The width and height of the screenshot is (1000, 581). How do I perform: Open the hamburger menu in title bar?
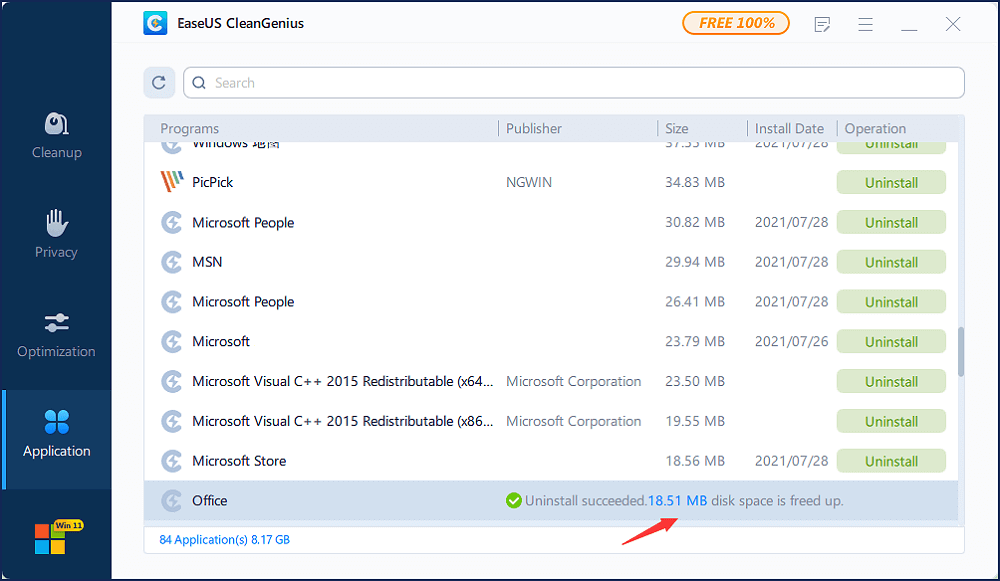pos(866,24)
